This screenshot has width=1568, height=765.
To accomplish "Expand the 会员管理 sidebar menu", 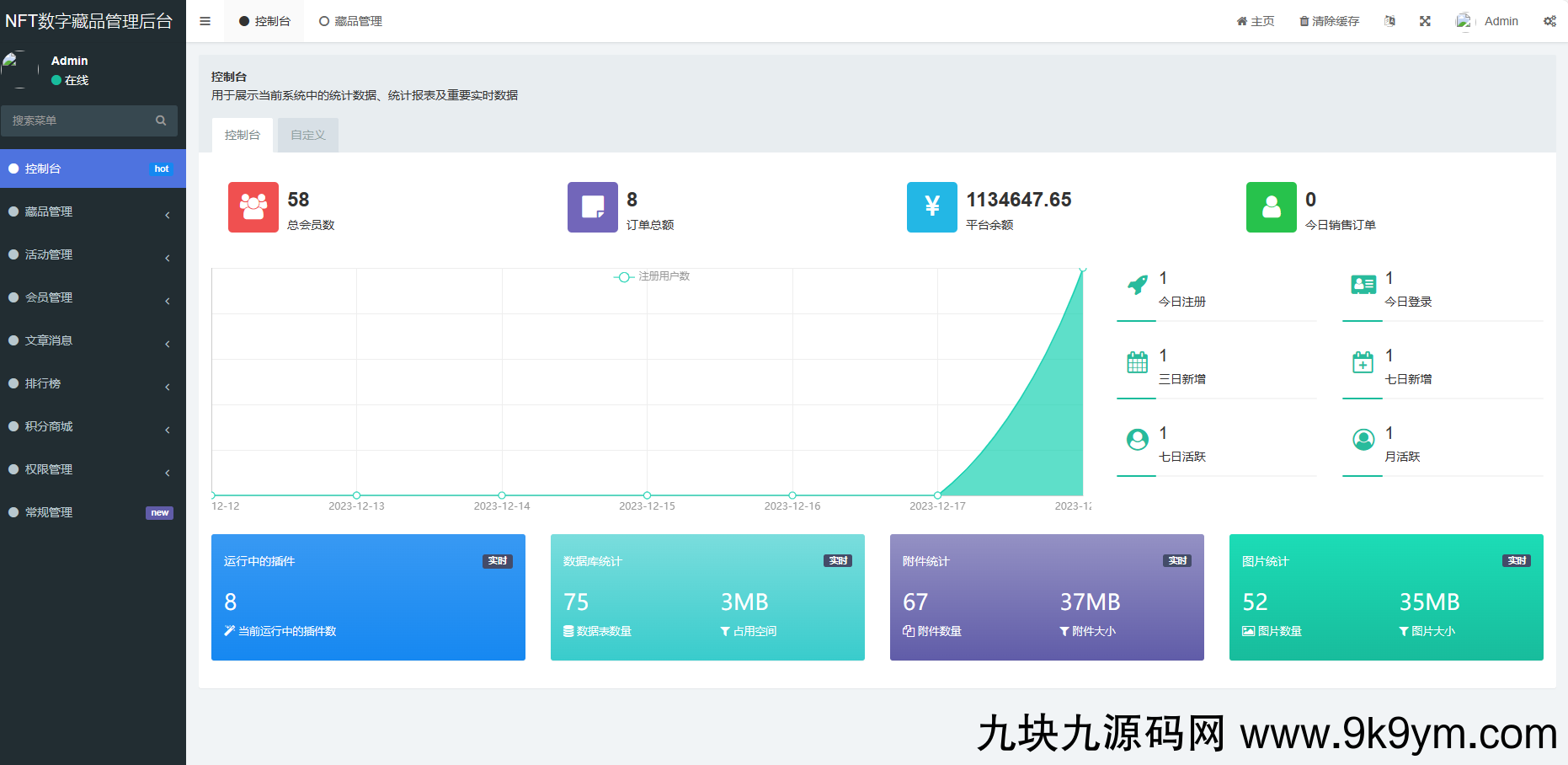I will [88, 297].
